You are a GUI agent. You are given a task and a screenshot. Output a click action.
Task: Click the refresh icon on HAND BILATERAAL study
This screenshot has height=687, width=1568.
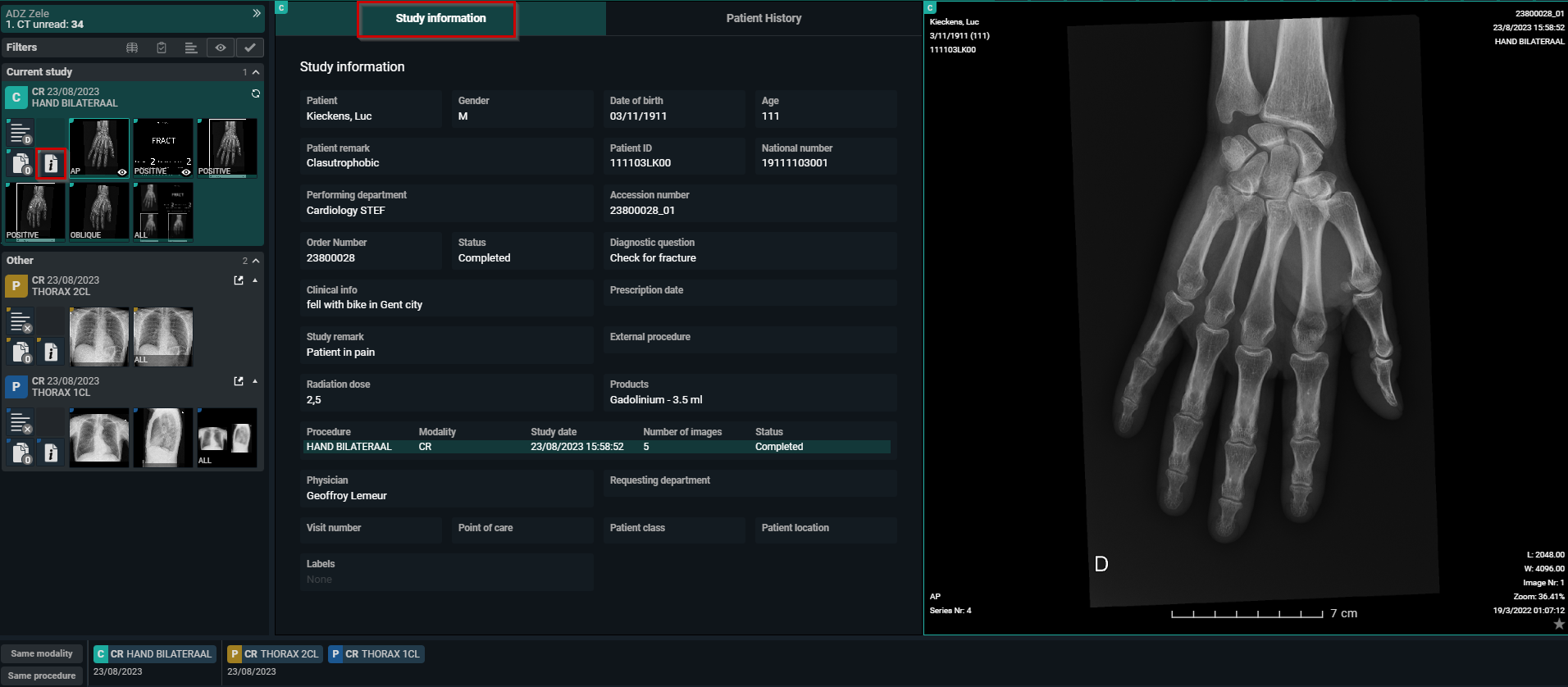[x=256, y=93]
